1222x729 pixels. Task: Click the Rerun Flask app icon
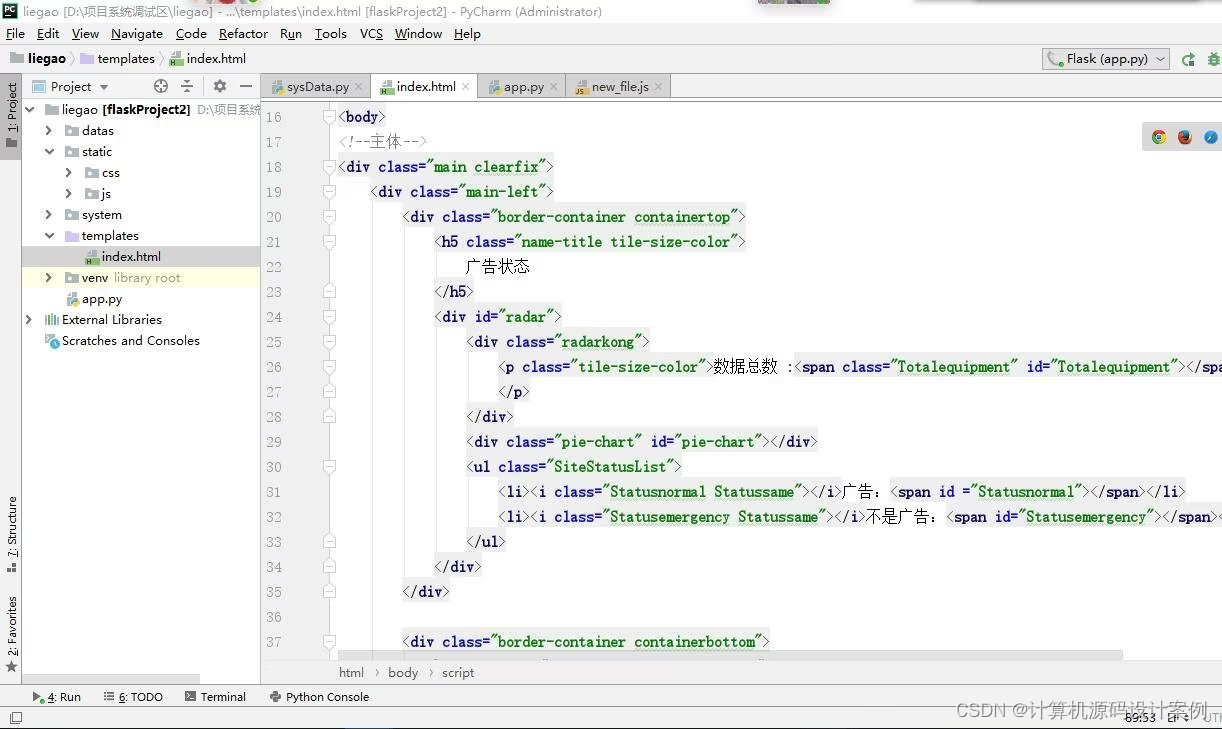coord(1188,59)
